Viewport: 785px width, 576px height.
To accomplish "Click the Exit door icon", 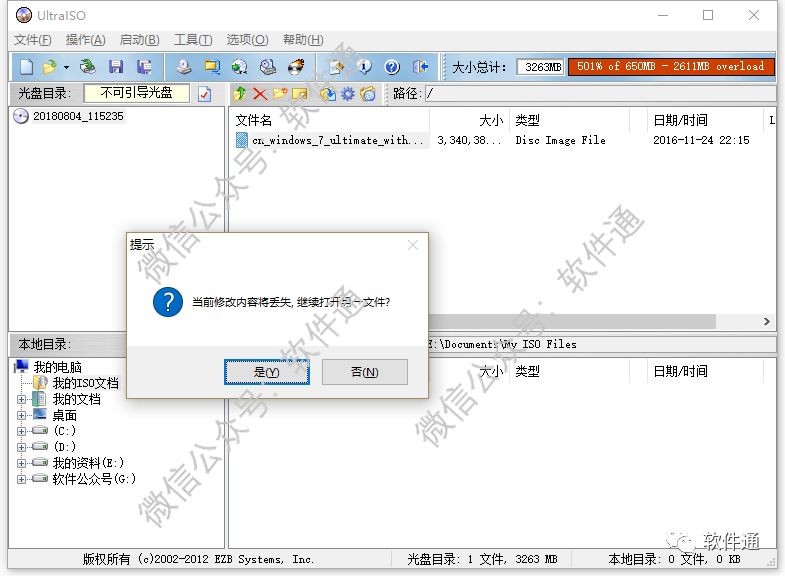I will 420,67.
